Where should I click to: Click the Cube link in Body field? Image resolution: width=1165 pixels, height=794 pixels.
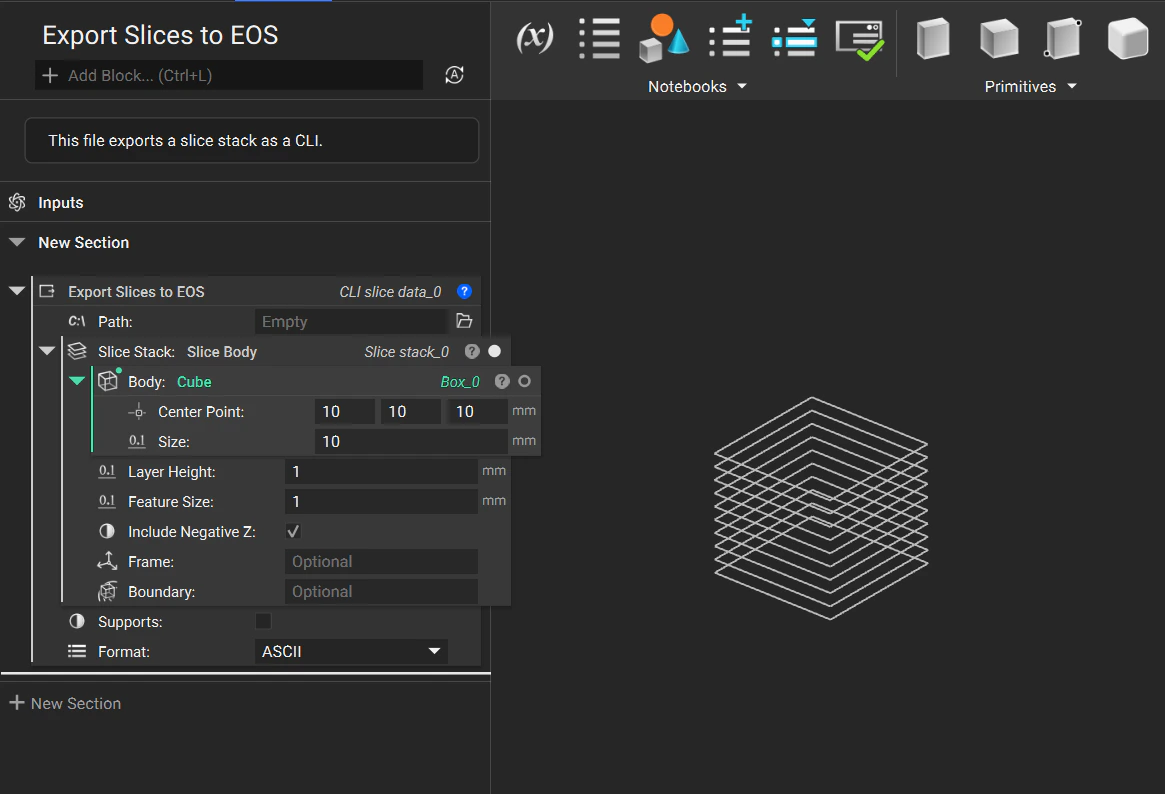(194, 381)
